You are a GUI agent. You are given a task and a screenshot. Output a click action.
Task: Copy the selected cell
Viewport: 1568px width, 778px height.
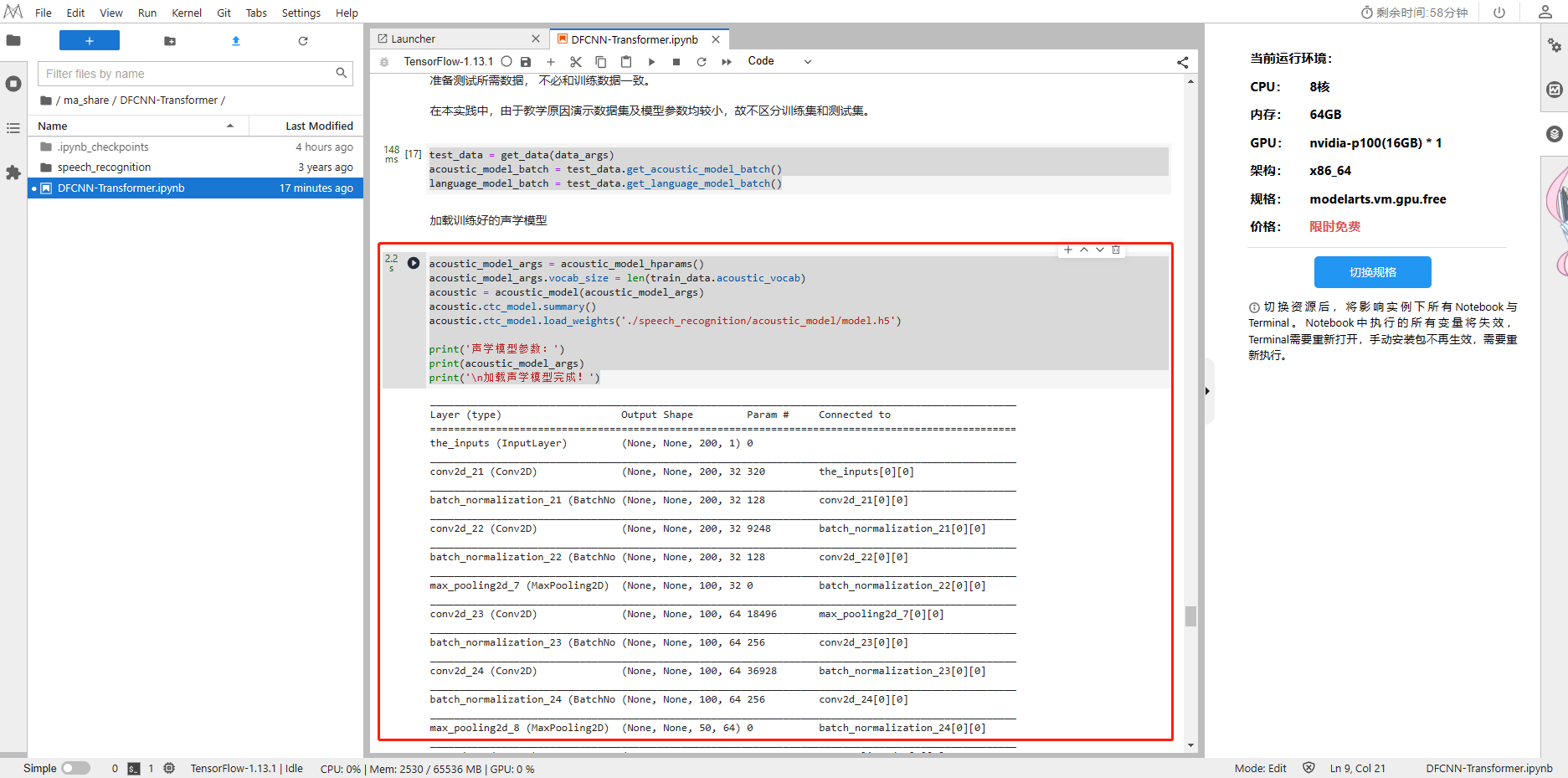[601, 61]
